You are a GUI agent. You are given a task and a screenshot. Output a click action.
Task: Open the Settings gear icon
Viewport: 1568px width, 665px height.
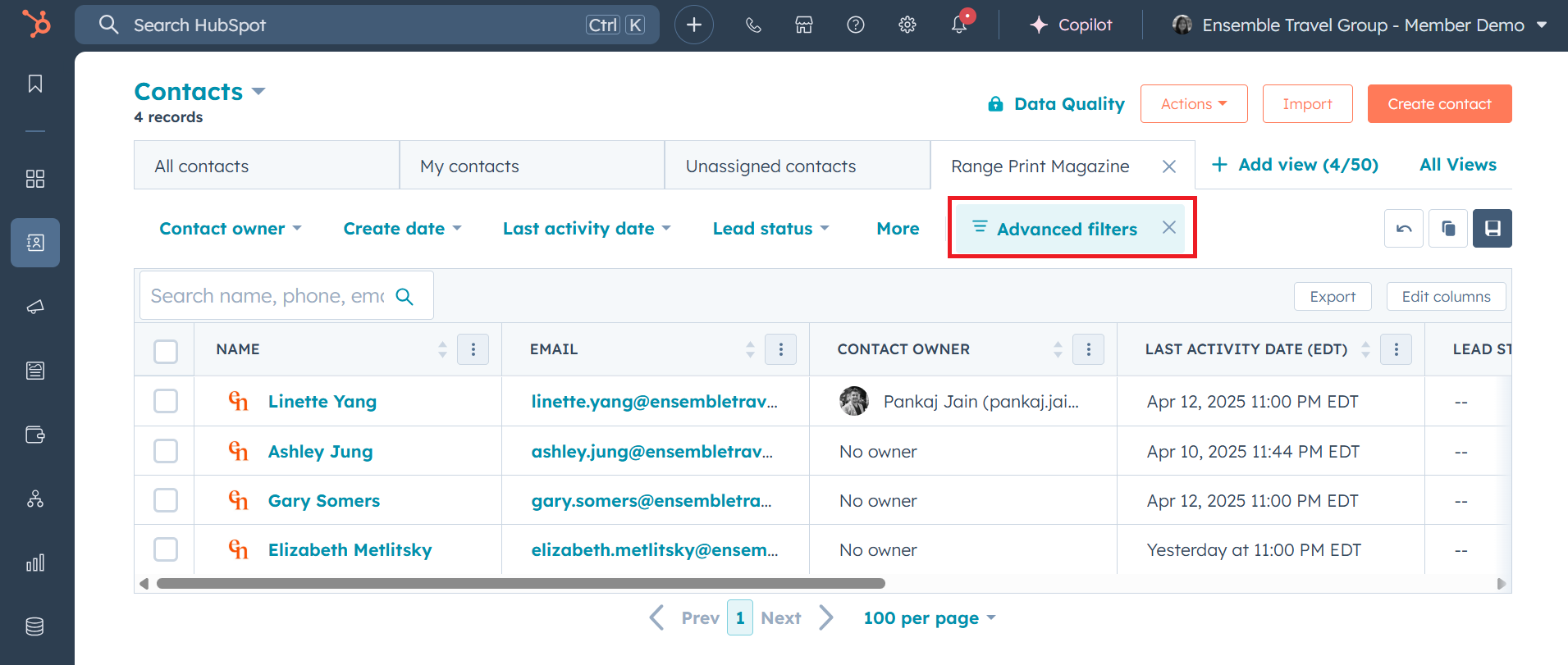click(907, 25)
